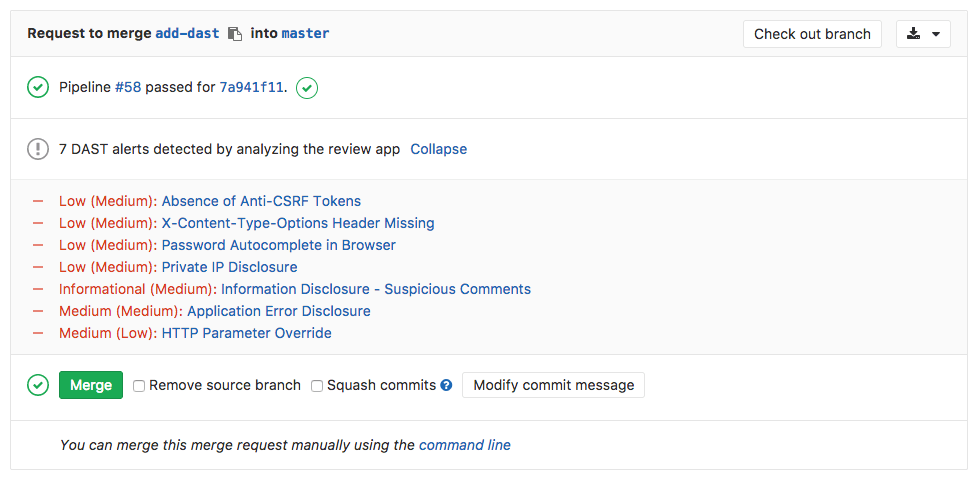Click the pipeline passed status icon at left
Screen dimensions: 980x481
pyautogui.click(x=38, y=88)
